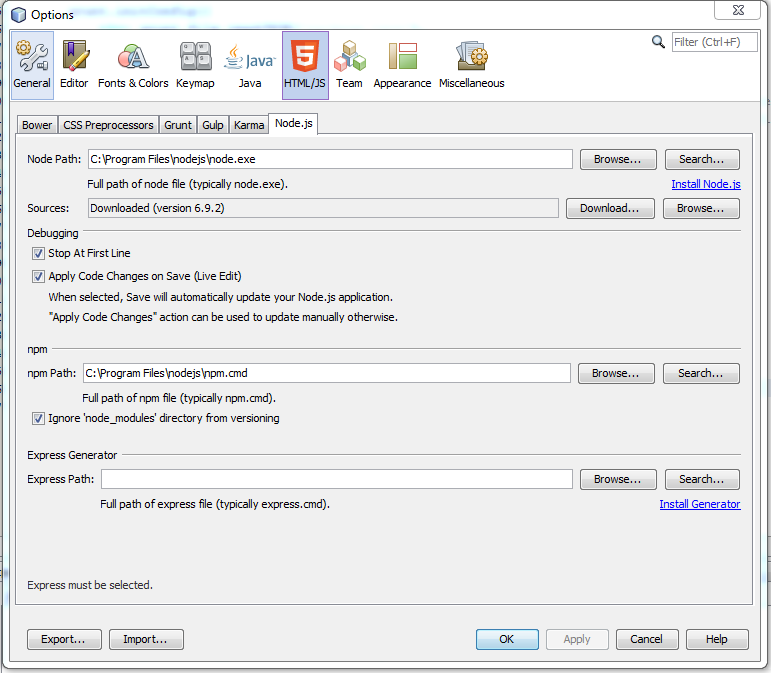Open the Miscellaneous options category
The width and height of the screenshot is (771, 673).
click(x=472, y=65)
